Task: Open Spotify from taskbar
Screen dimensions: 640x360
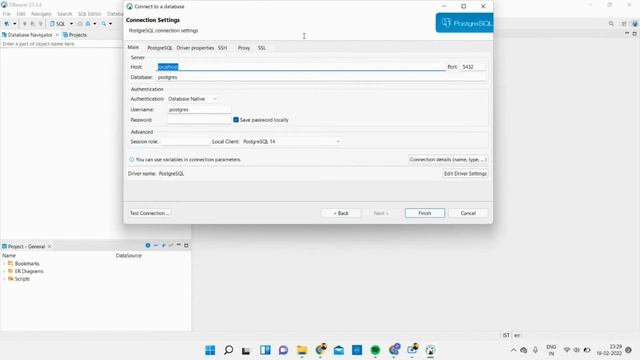Action: tap(375, 350)
